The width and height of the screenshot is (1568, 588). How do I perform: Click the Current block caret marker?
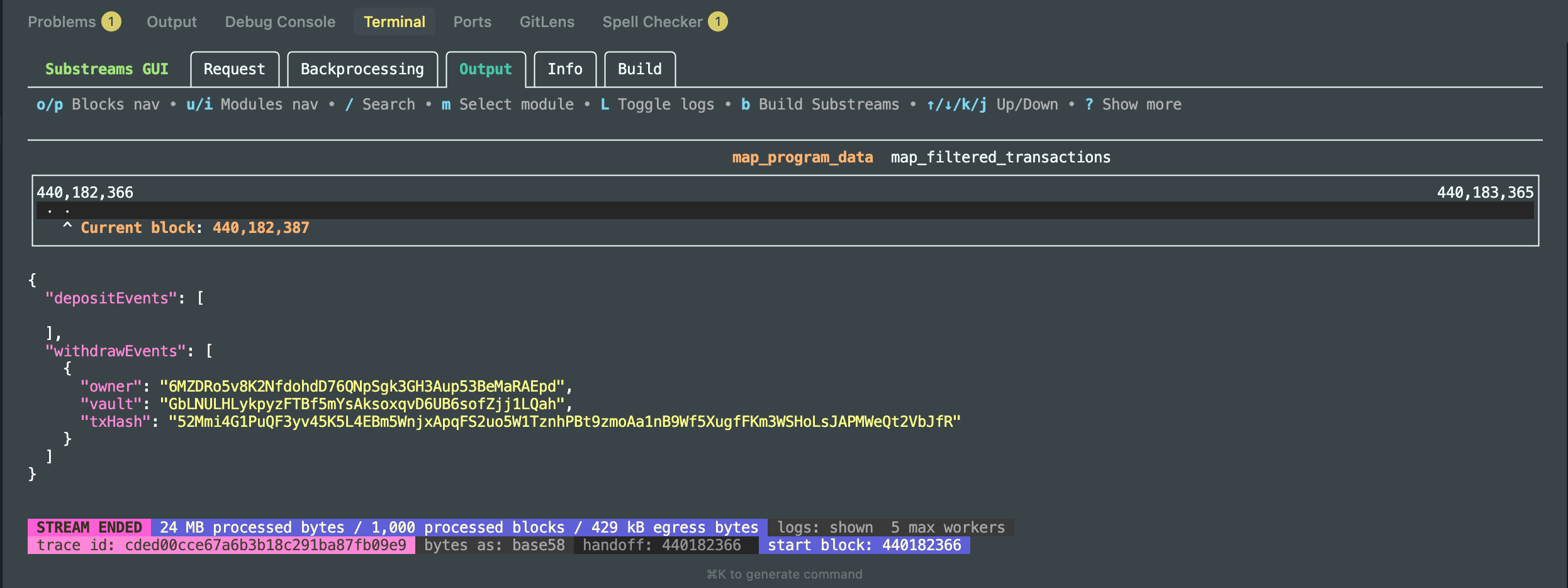pyautogui.click(x=67, y=227)
